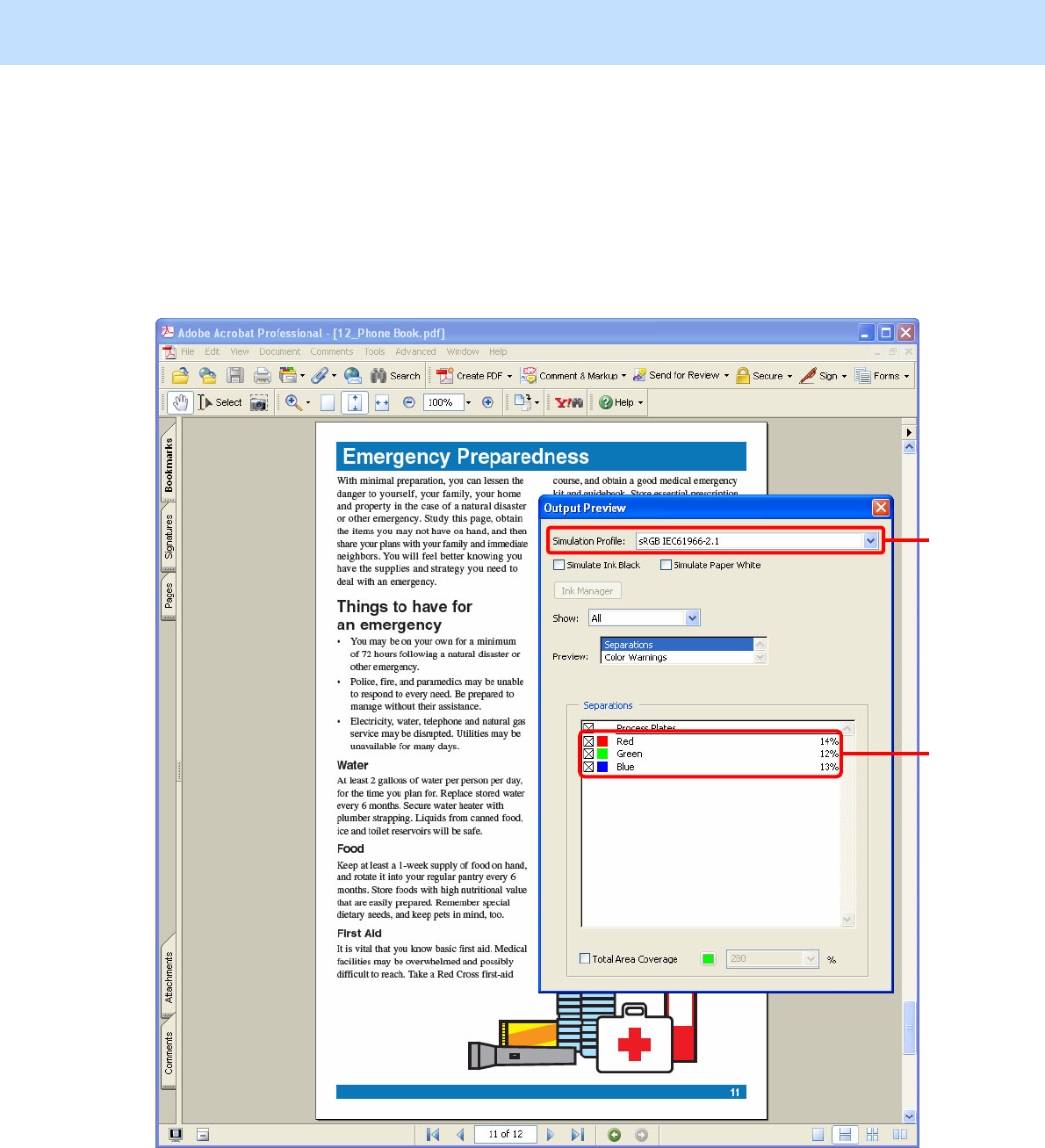1045x1148 pixels.
Task: Click the Save disk icon
Action: (235, 376)
